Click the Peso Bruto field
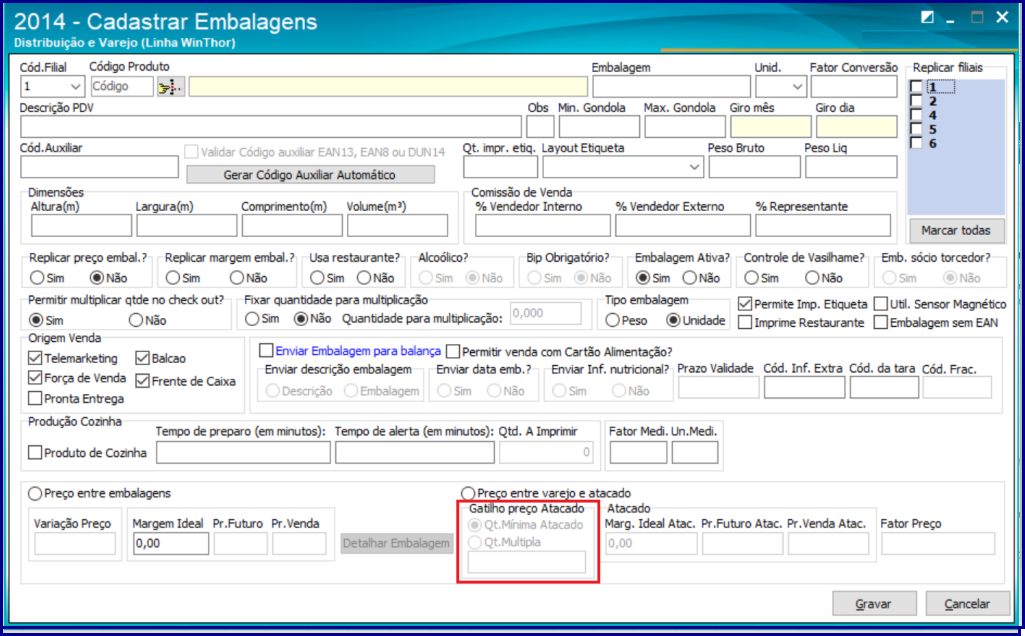Image resolution: width=1025 pixels, height=636 pixels. [x=754, y=167]
